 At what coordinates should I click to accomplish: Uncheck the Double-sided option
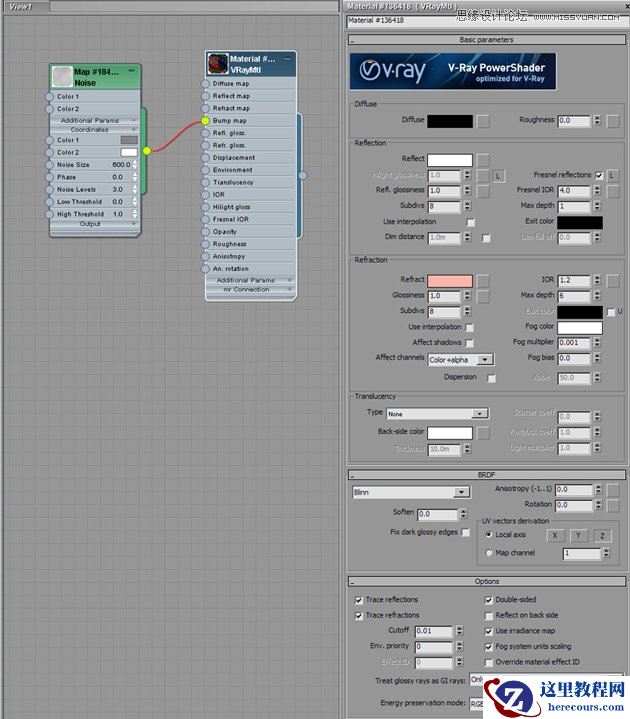489,600
